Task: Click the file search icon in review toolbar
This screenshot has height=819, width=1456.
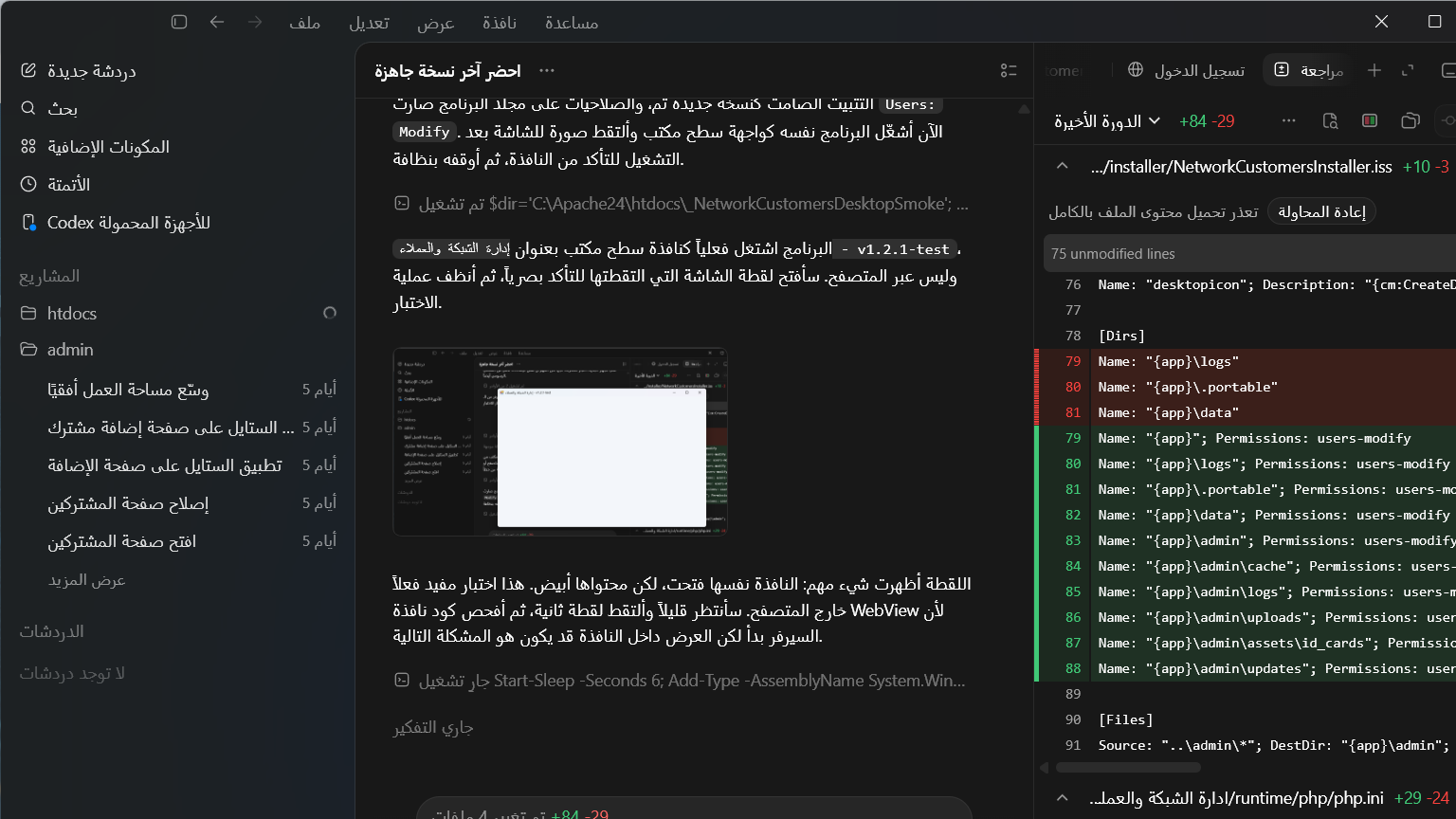Action: [x=1330, y=120]
